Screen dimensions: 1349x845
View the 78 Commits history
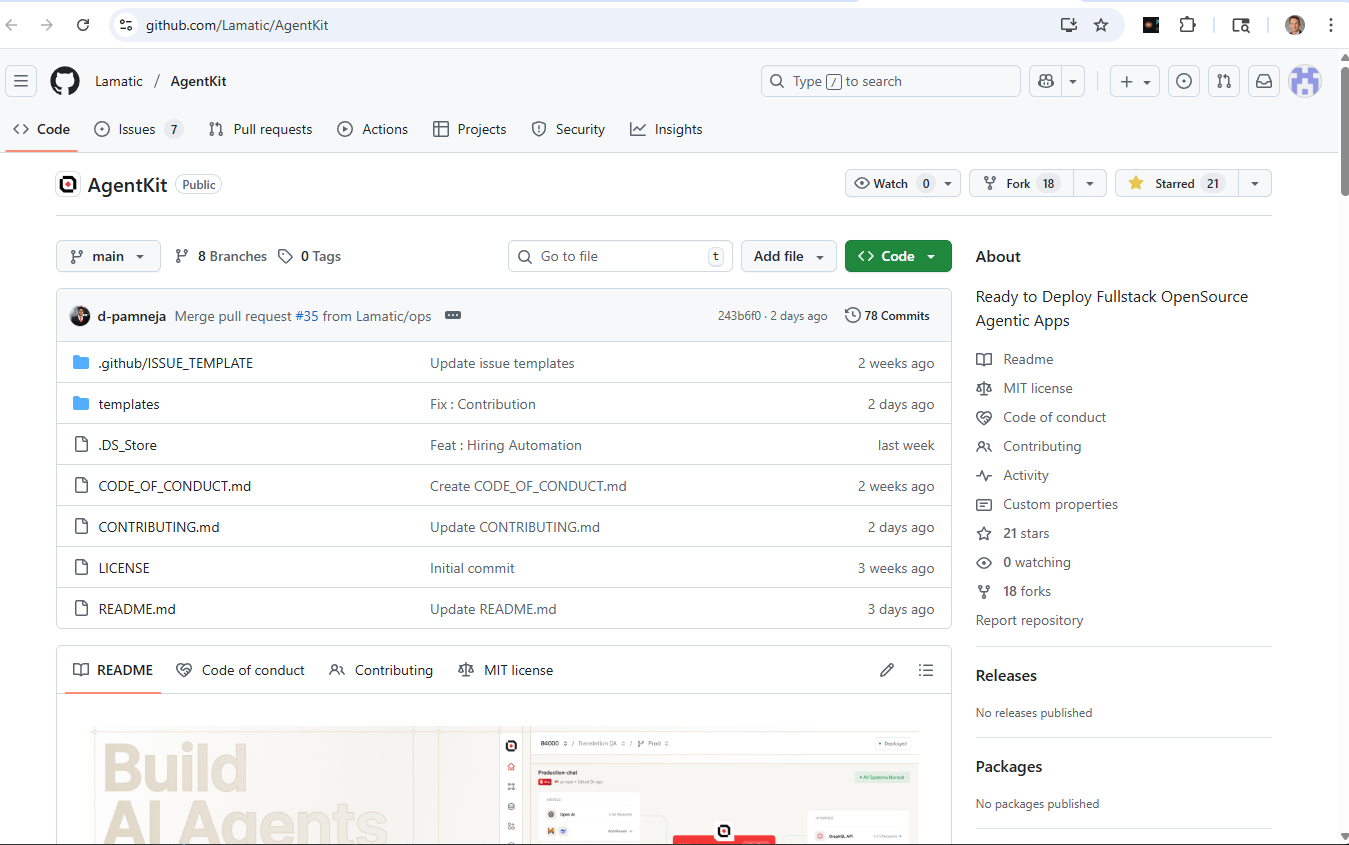(887, 315)
